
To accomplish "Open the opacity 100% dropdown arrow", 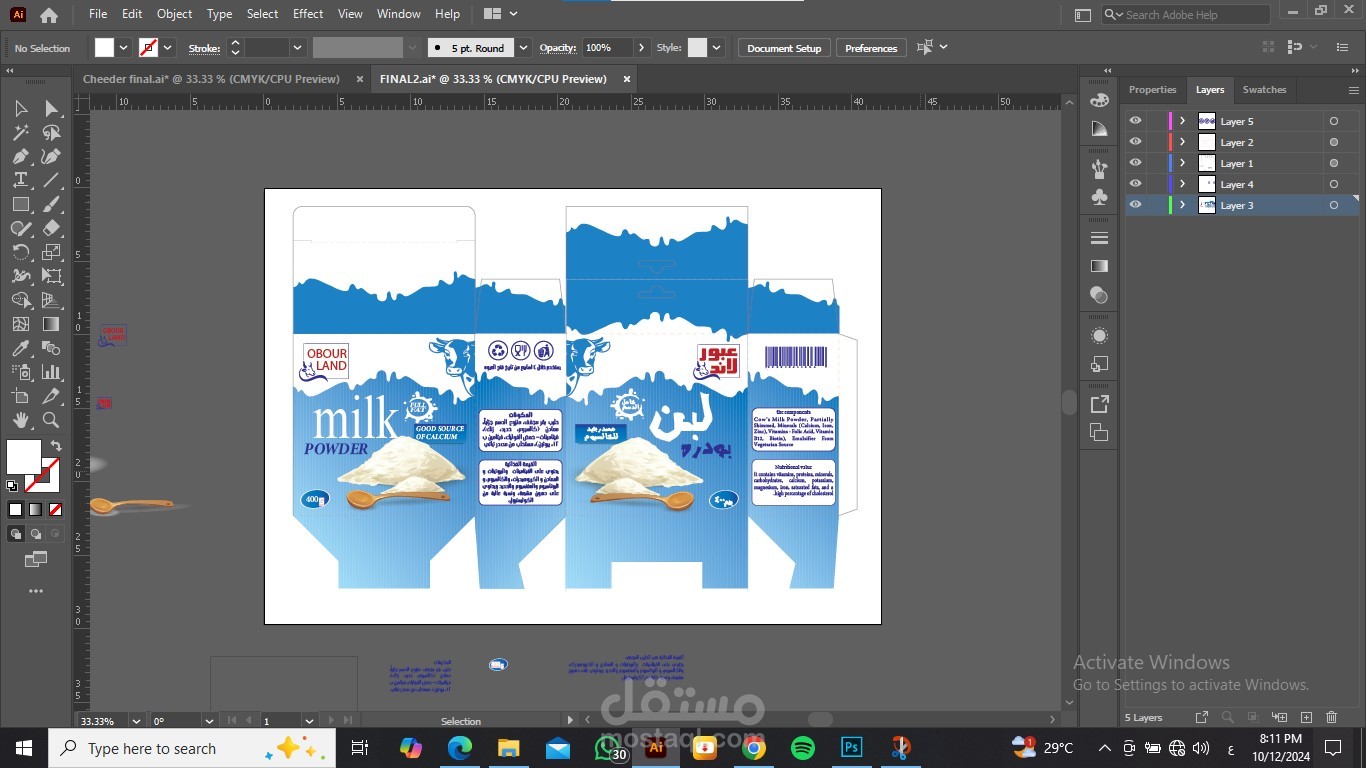I will (642, 48).
